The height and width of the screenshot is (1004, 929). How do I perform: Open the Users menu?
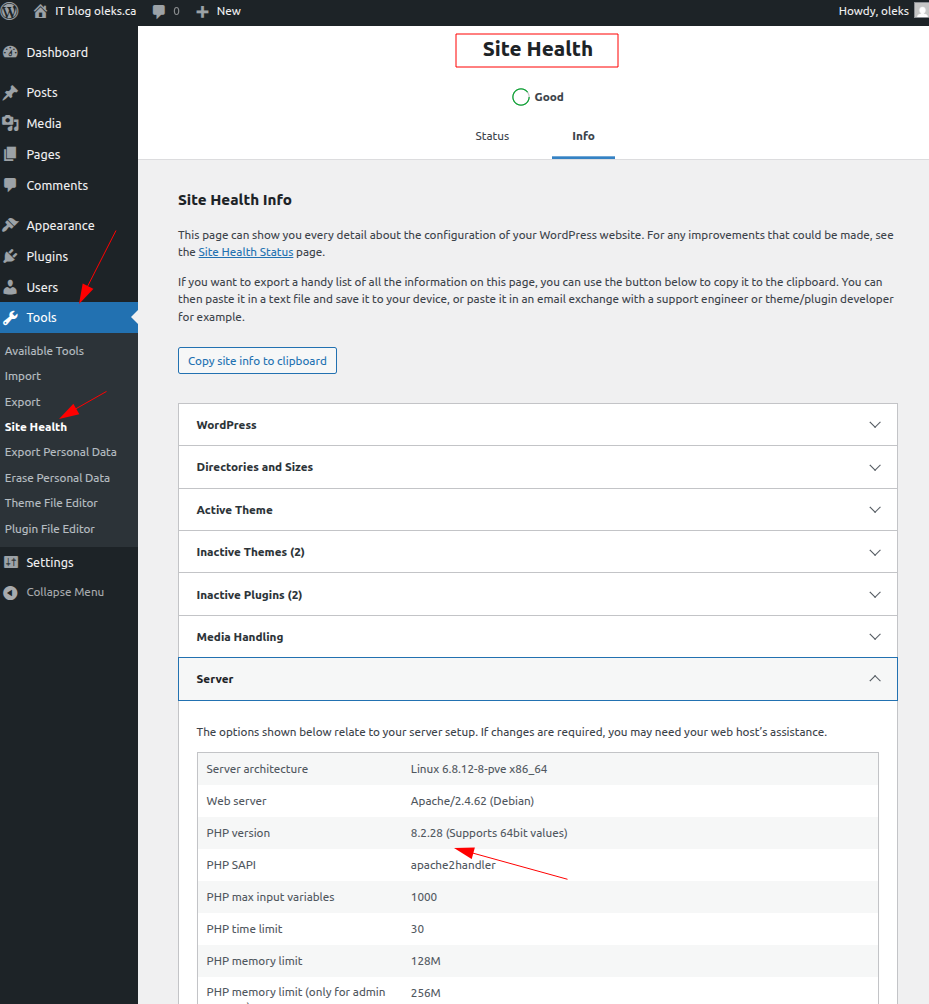coord(42,287)
